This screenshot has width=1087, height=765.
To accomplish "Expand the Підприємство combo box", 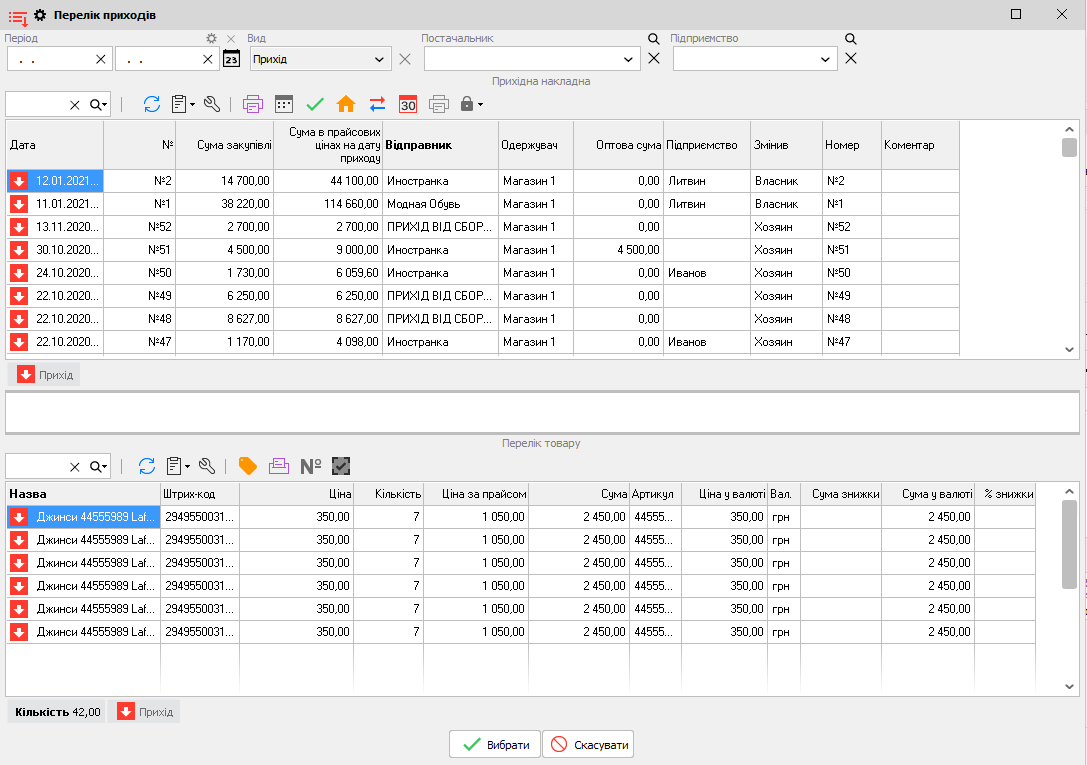I will [x=826, y=60].
